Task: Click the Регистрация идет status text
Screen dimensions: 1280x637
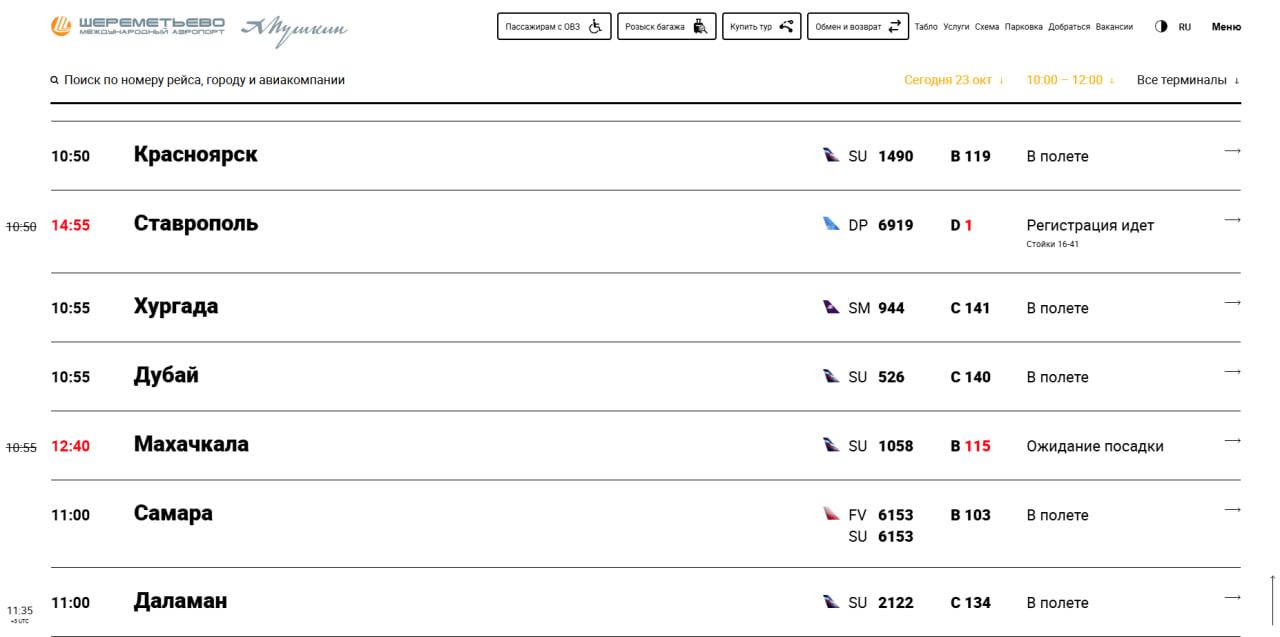Action: coord(1090,225)
